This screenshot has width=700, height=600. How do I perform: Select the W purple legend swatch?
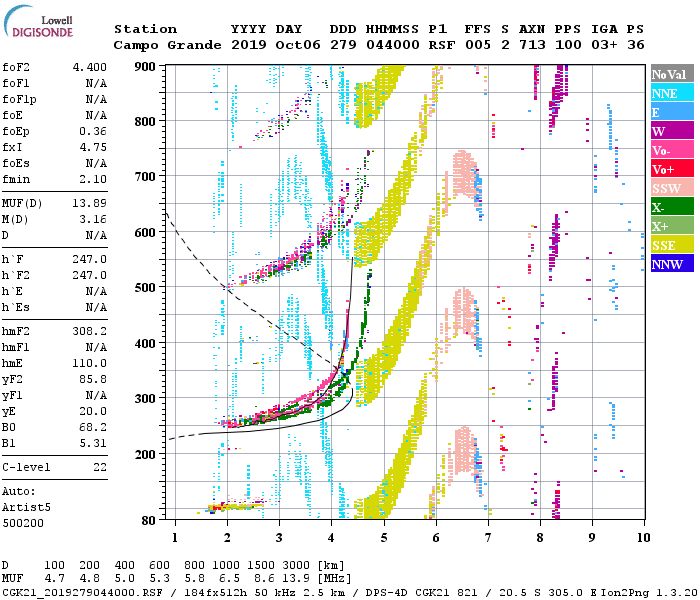click(672, 131)
